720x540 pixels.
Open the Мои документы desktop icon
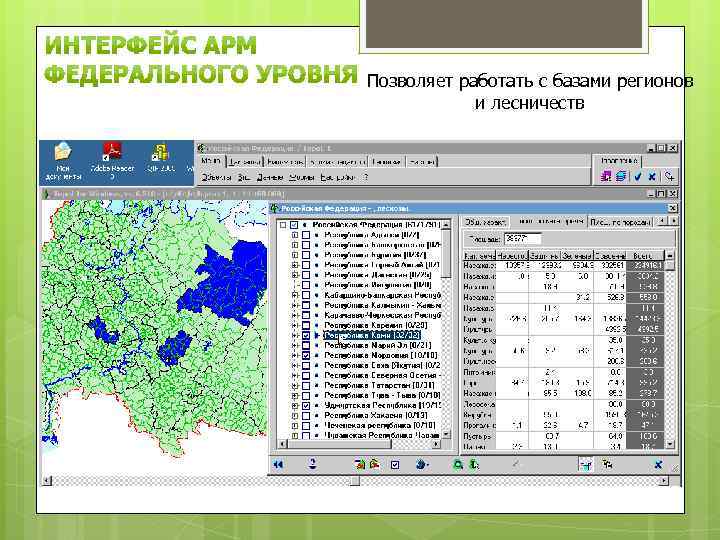coord(63,162)
